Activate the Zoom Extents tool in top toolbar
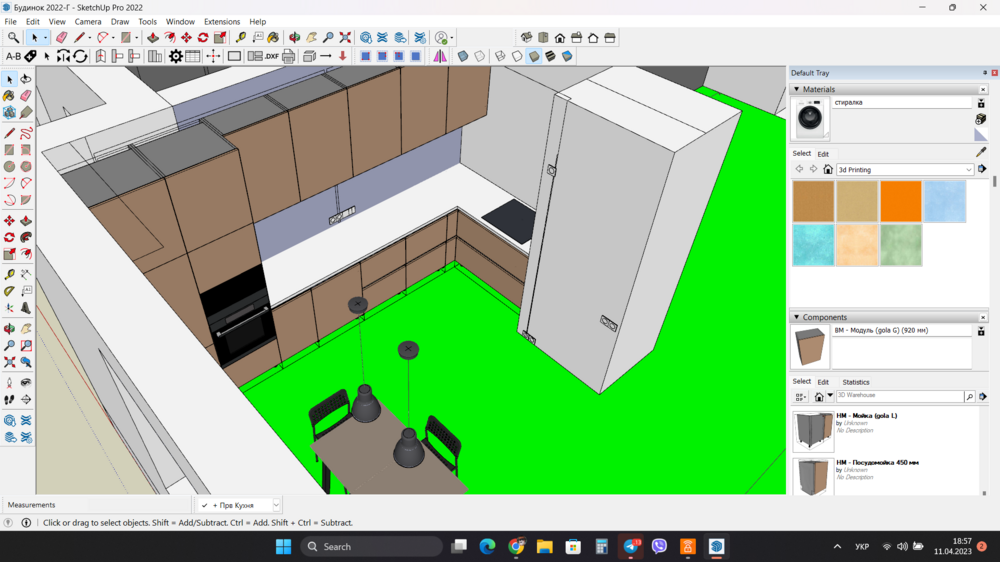 point(345,38)
